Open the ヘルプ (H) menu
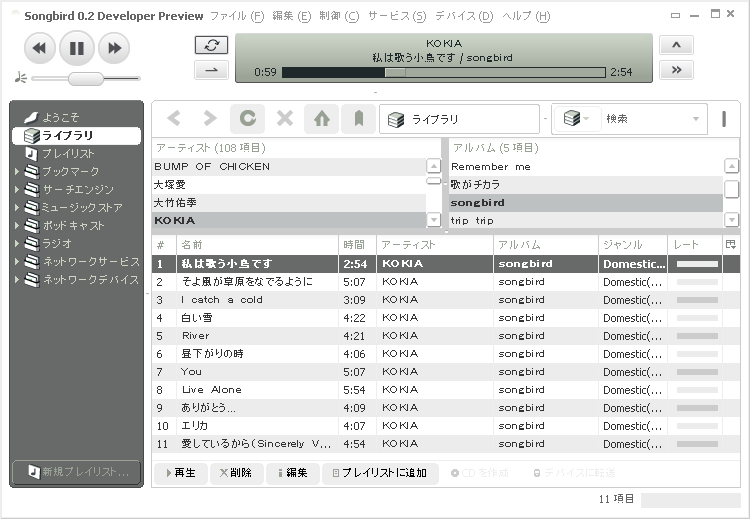Image resolution: width=750 pixels, height=519 pixels. [x=526, y=16]
